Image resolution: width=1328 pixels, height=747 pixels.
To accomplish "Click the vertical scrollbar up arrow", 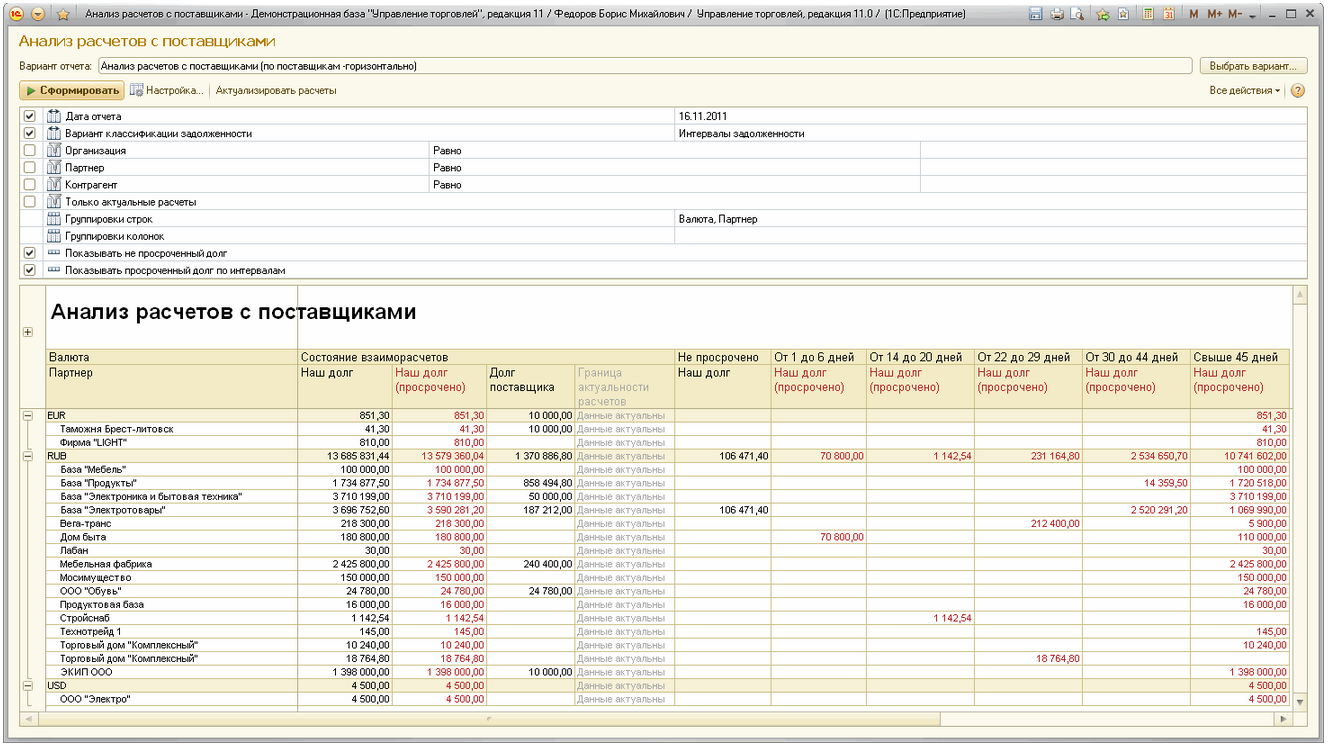I will (1300, 295).
